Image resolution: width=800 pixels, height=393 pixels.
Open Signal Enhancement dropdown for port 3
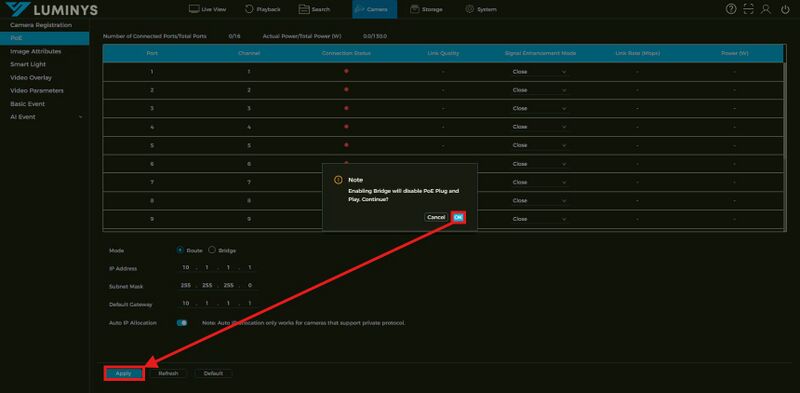[539, 108]
